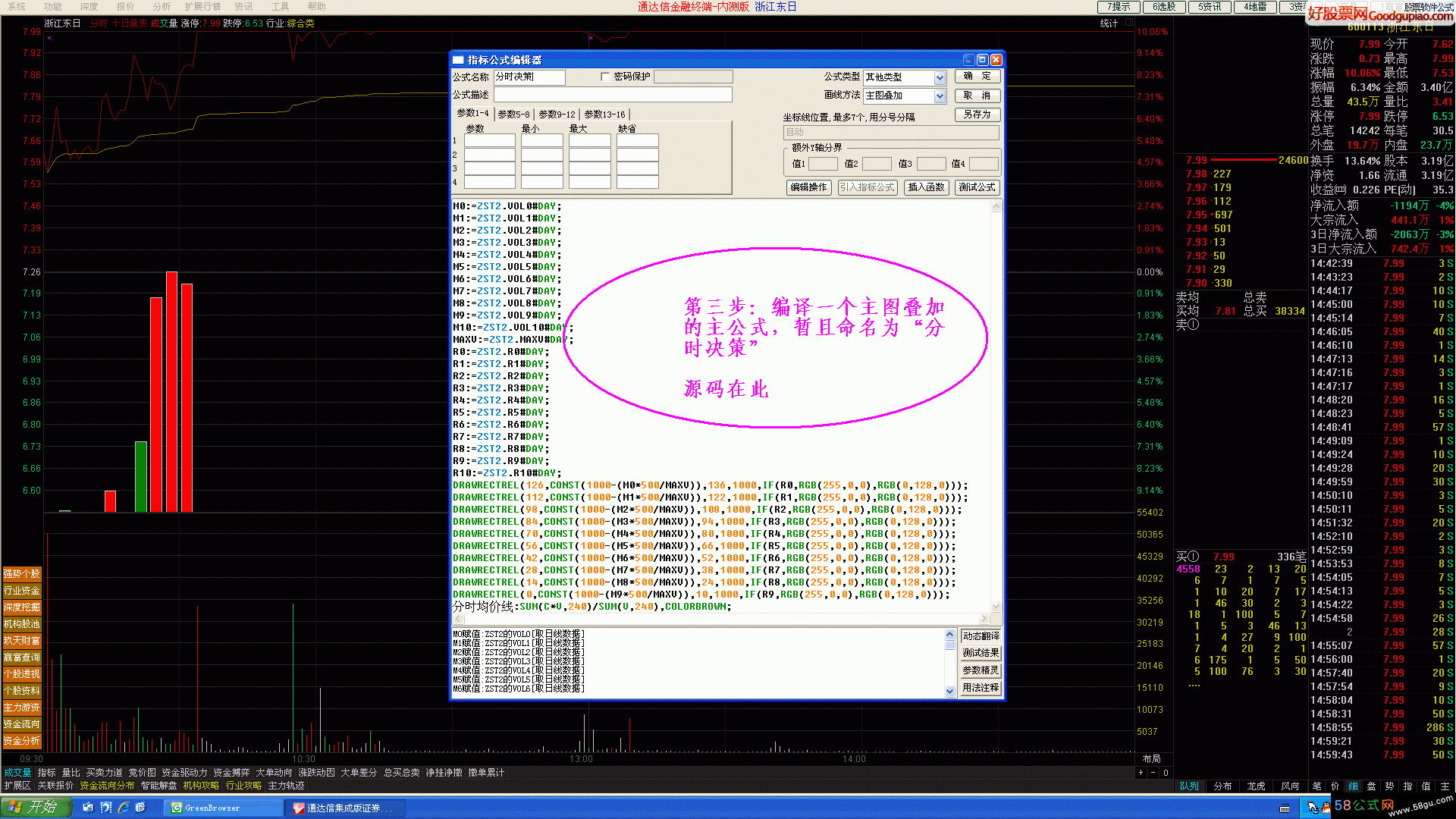The height and width of the screenshot is (819, 1456).
Task: Select the 深度挖掘 sidebar button
Action: coord(22,607)
